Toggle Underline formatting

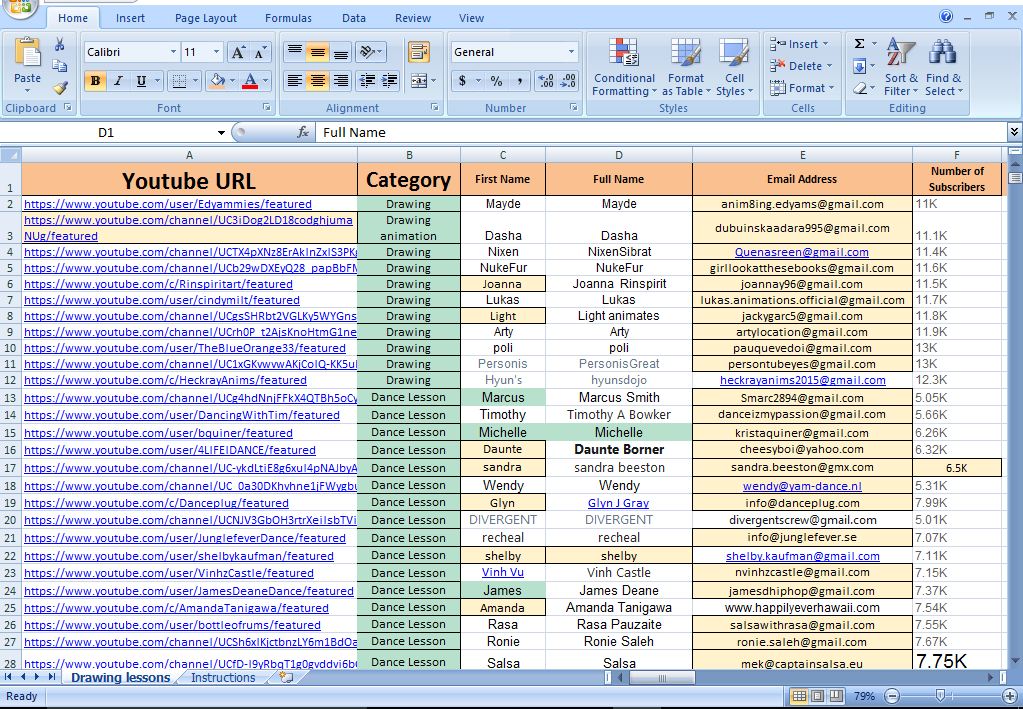(141, 81)
